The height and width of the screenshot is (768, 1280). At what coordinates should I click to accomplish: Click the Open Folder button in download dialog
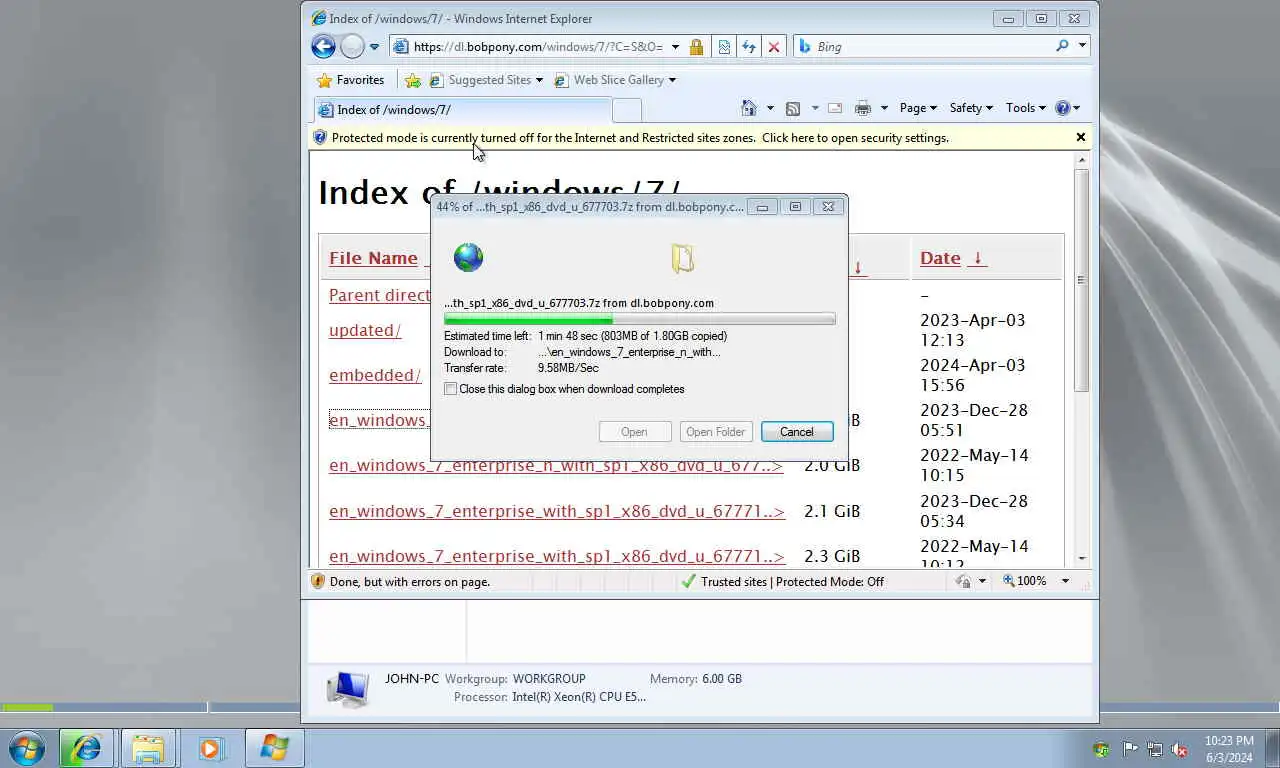coord(716,432)
